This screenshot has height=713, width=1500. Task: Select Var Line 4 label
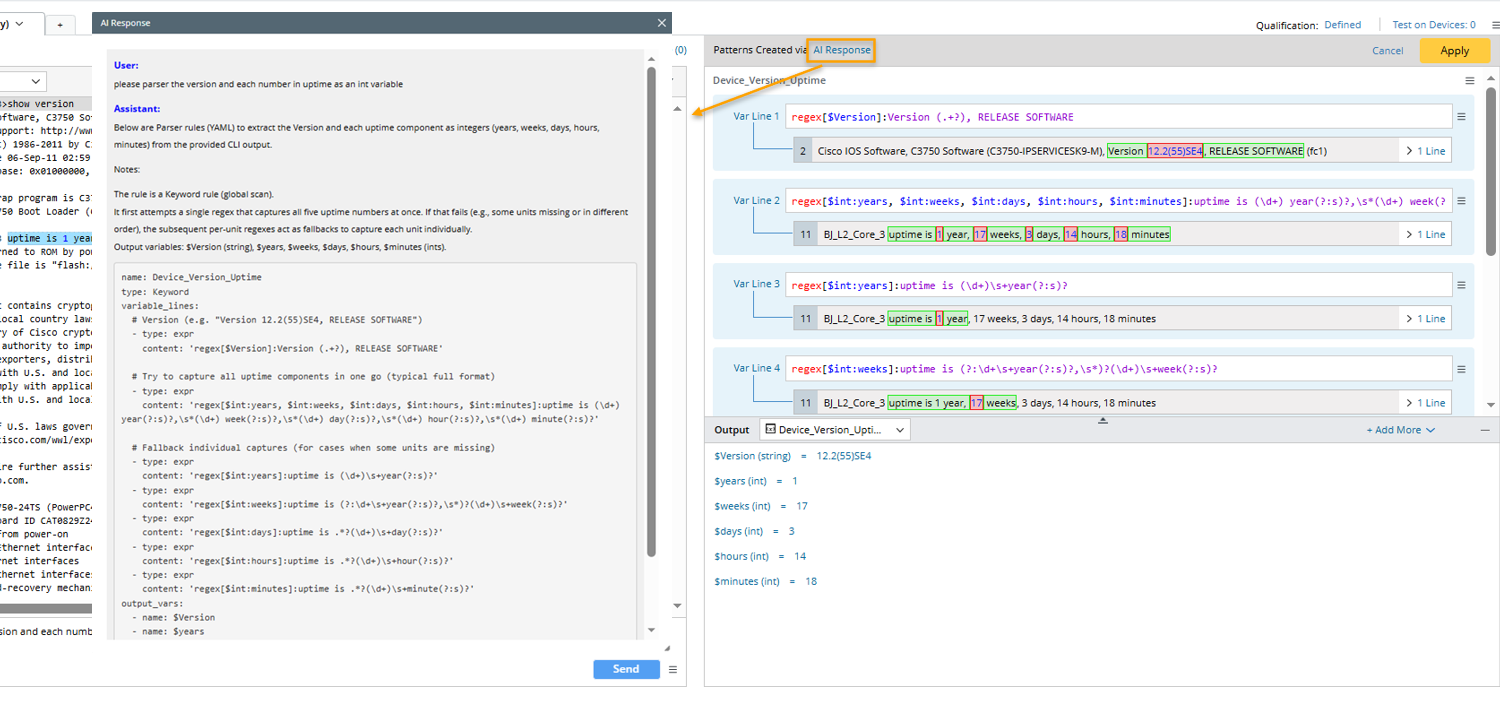[x=756, y=368]
